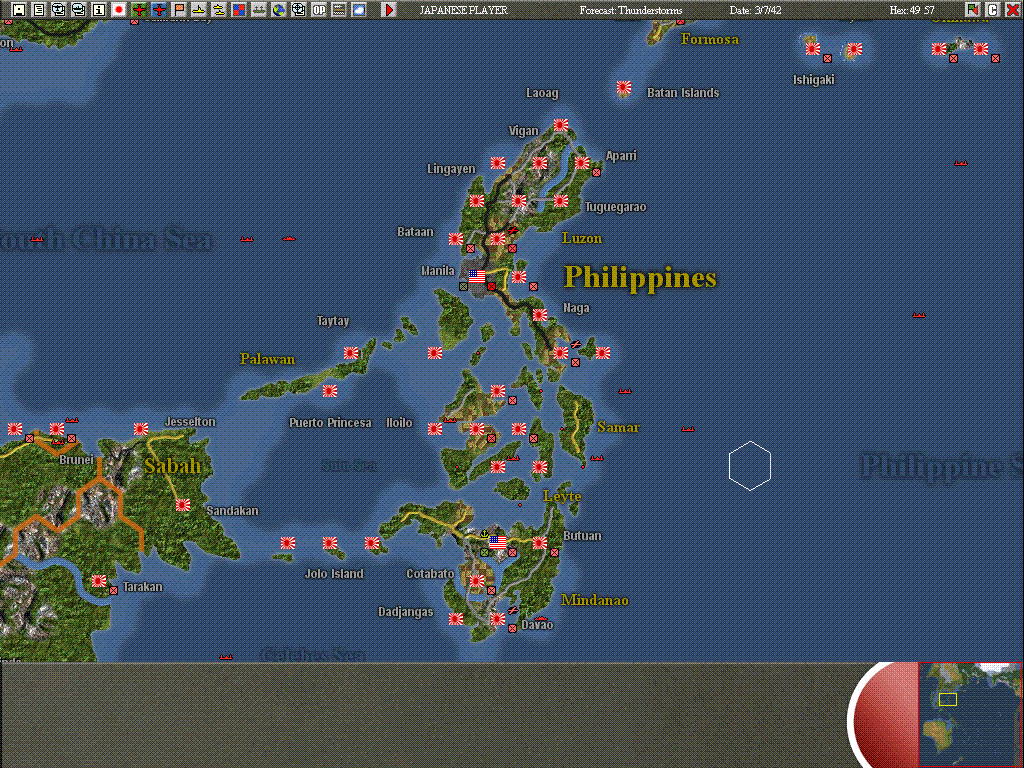
Task: Select the Japanese flag at Batan Islands
Action: [x=624, y=87]
